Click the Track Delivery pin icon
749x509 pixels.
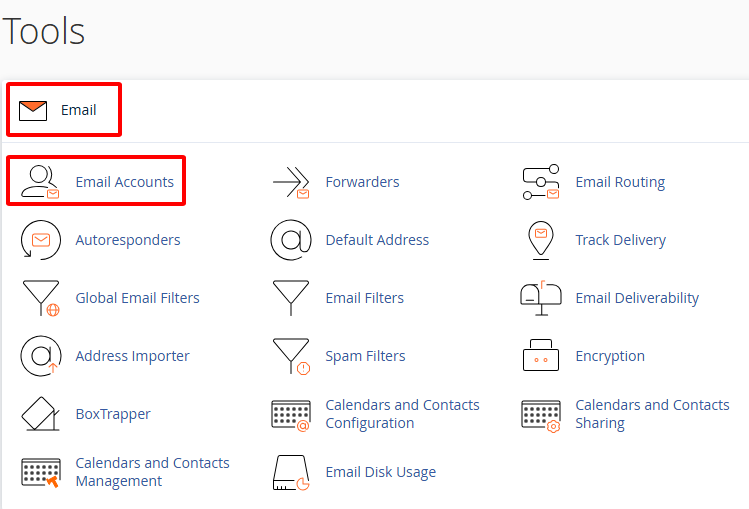(x=541, y=240)
